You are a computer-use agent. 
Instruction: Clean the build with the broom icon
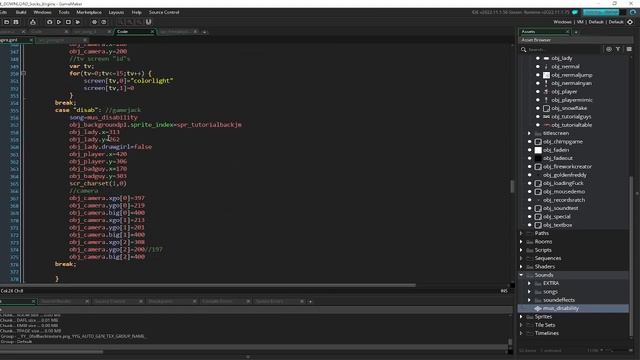(x=78, y=22)
